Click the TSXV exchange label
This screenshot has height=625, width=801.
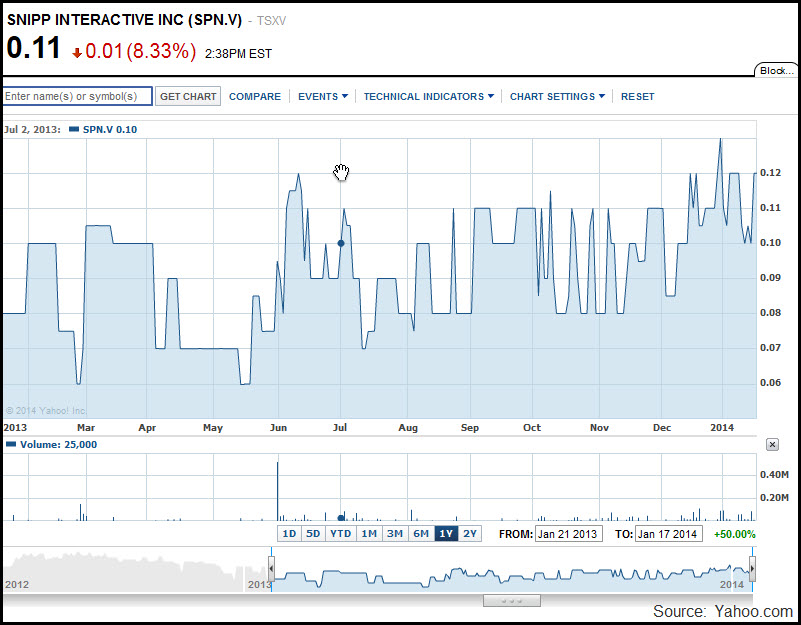pos(271,21)
